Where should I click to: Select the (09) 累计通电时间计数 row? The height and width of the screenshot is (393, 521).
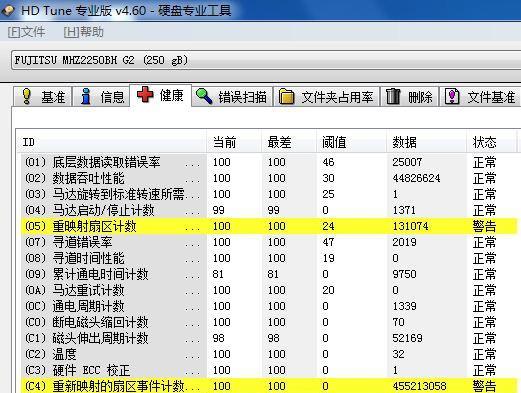[x=269, y=274]
